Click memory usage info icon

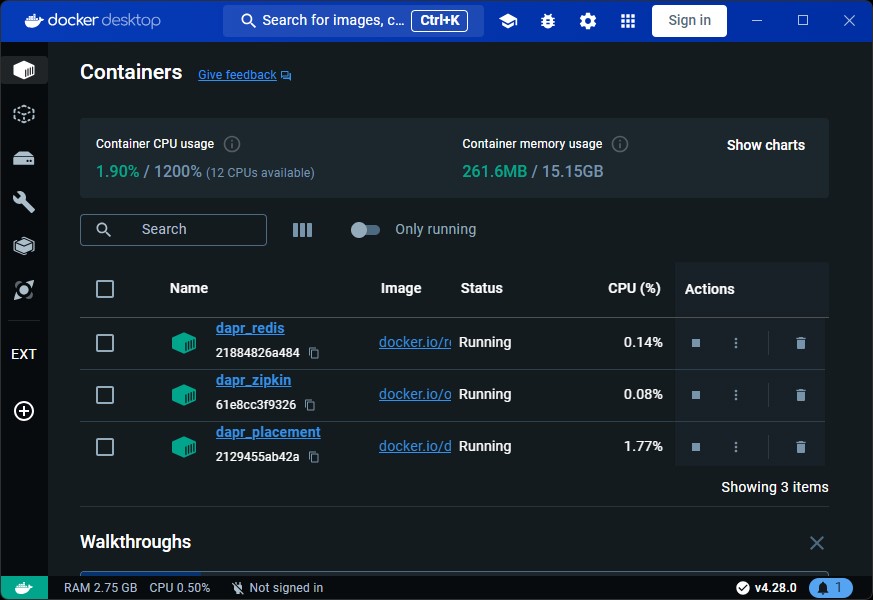tap(620, 144)
